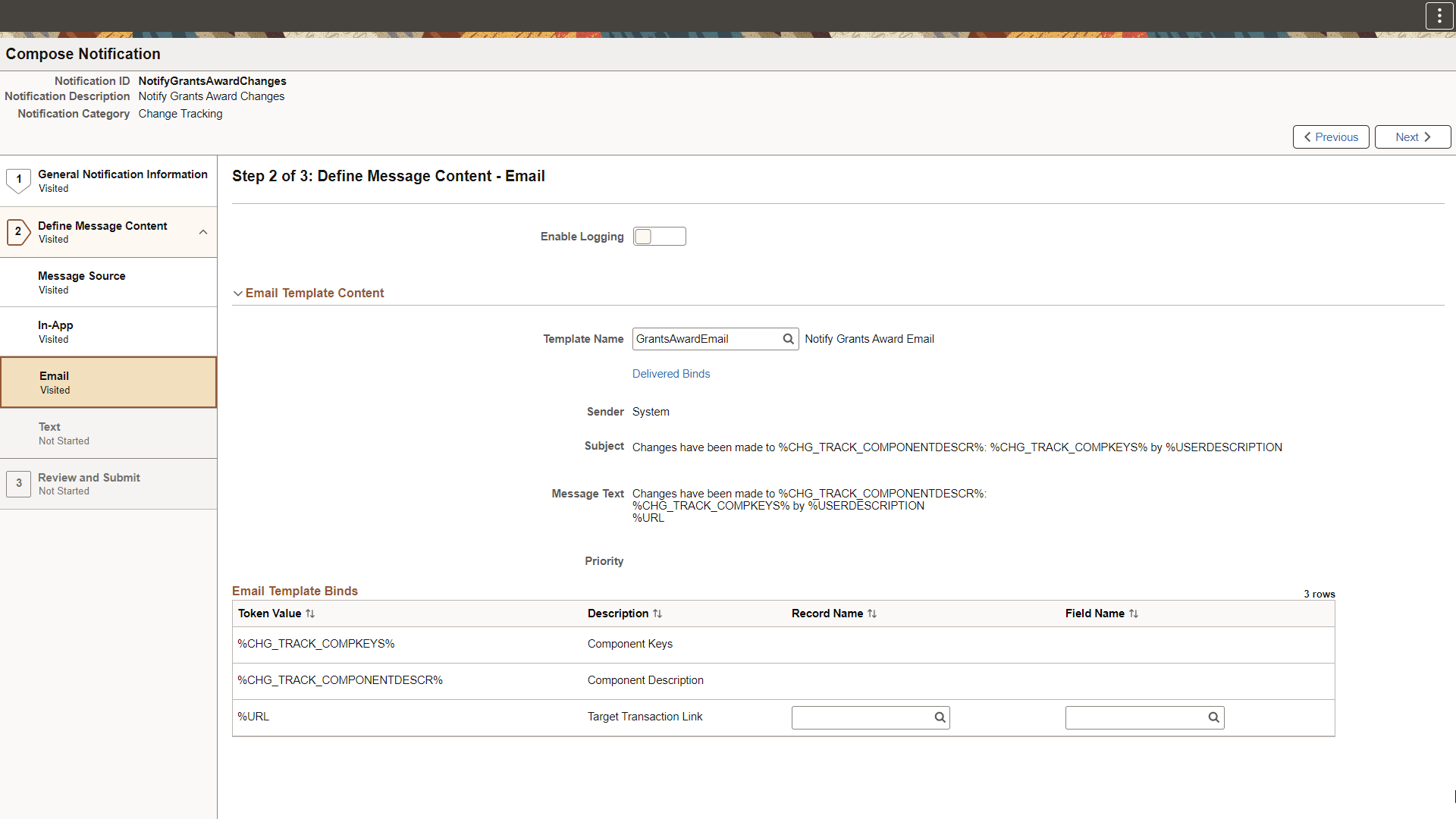Click the Previous button
Viewport: 1456px width, 819px height.
pos(1330,137)
